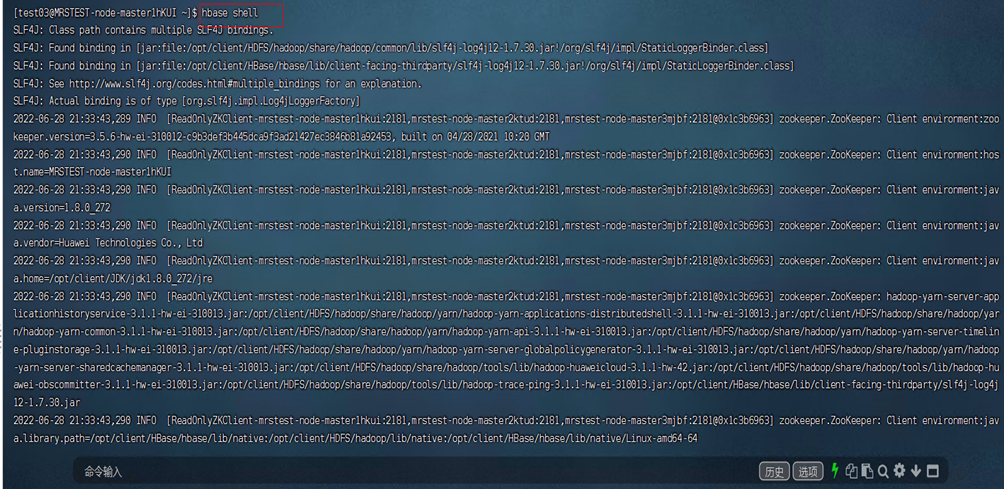Click the copy icon in command bar
Viewport: 1004px width, 489px height.
click(x=851, y=471)
